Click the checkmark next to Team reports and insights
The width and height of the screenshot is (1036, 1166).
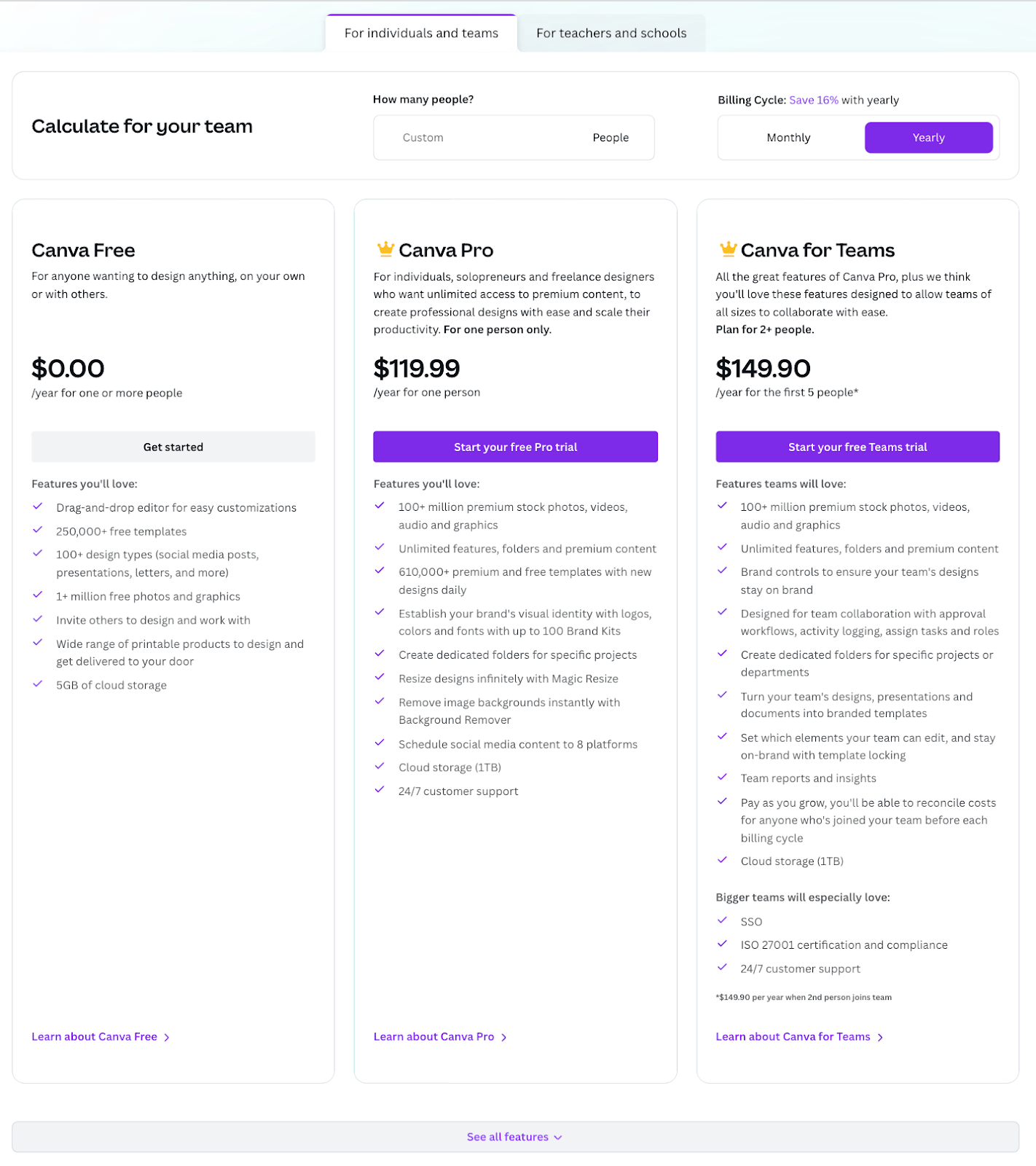click(723, 777)
